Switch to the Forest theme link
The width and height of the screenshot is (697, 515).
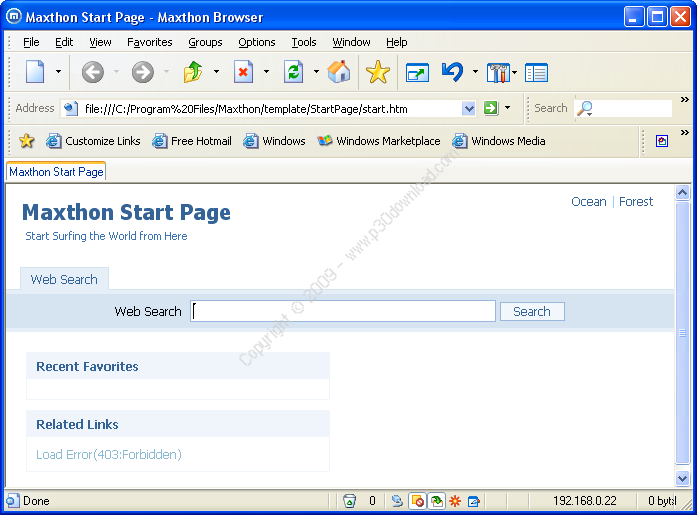636,202
